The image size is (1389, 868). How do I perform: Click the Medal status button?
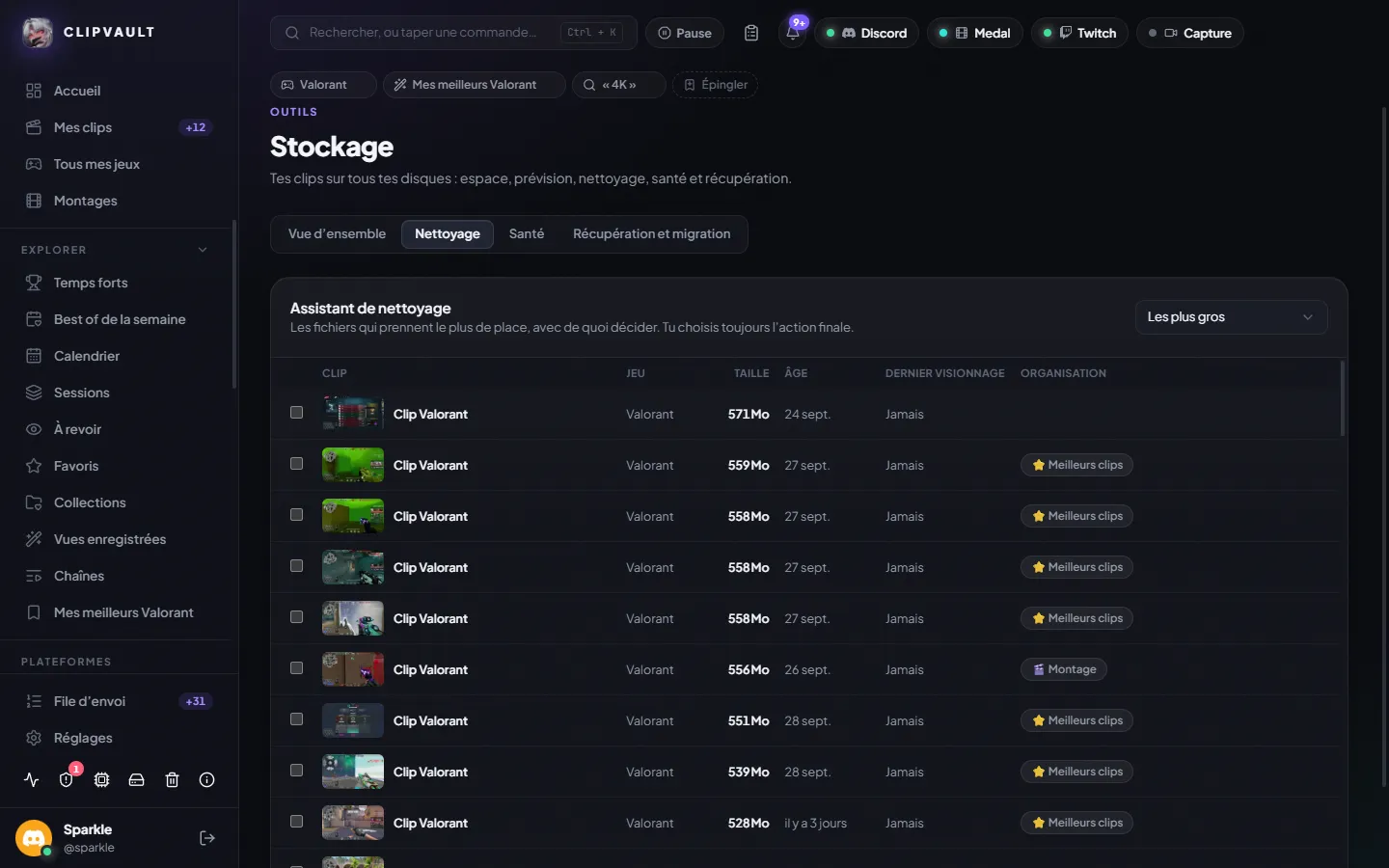(x=975, y=33)
